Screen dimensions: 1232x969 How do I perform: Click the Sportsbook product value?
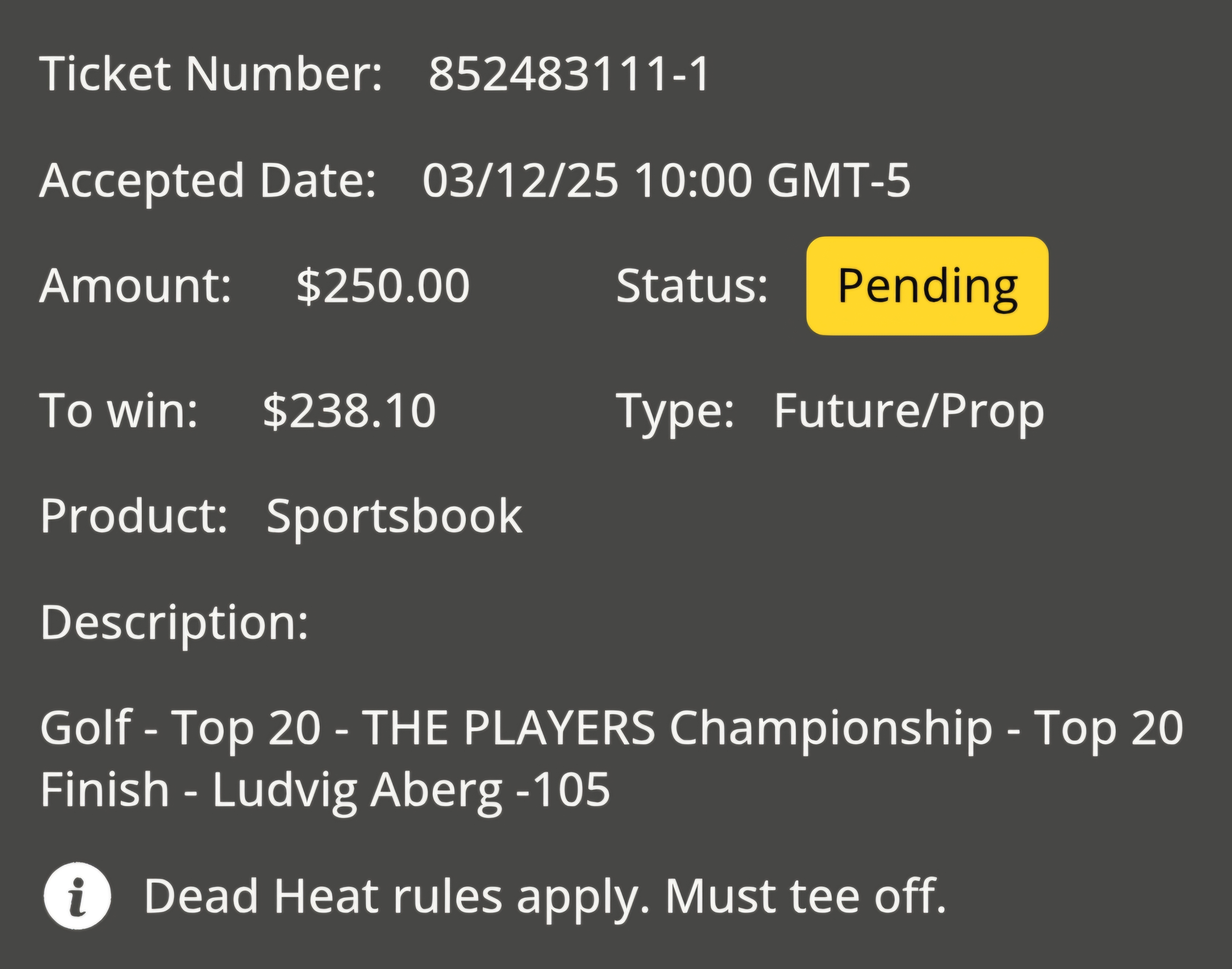click(395, 517)
